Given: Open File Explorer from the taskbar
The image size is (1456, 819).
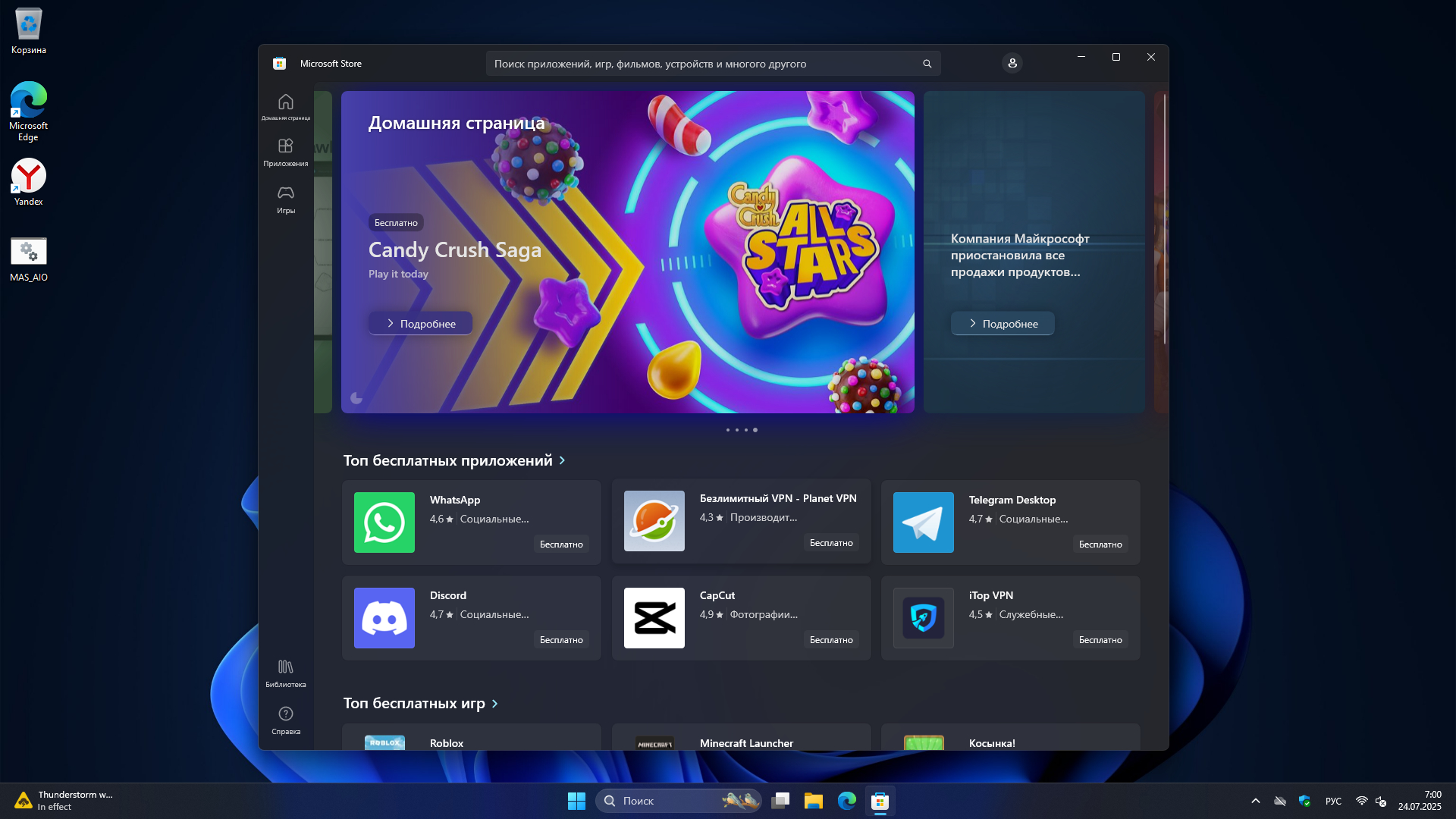Looking at the screenshot, I should (x=813, y=801).
